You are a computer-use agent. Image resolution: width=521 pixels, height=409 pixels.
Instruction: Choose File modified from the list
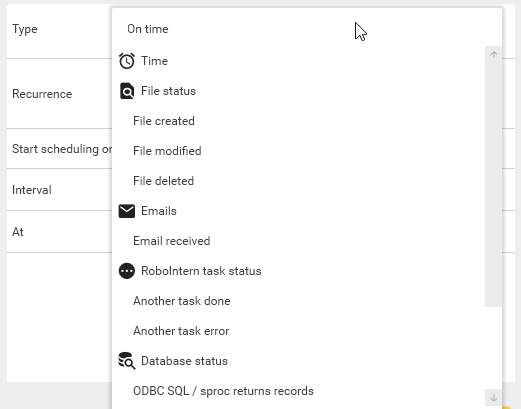point(167,151)
